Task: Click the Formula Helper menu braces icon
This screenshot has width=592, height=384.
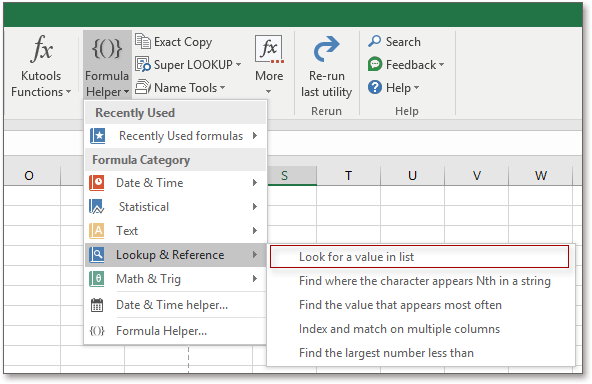Action: coord(97,331)
